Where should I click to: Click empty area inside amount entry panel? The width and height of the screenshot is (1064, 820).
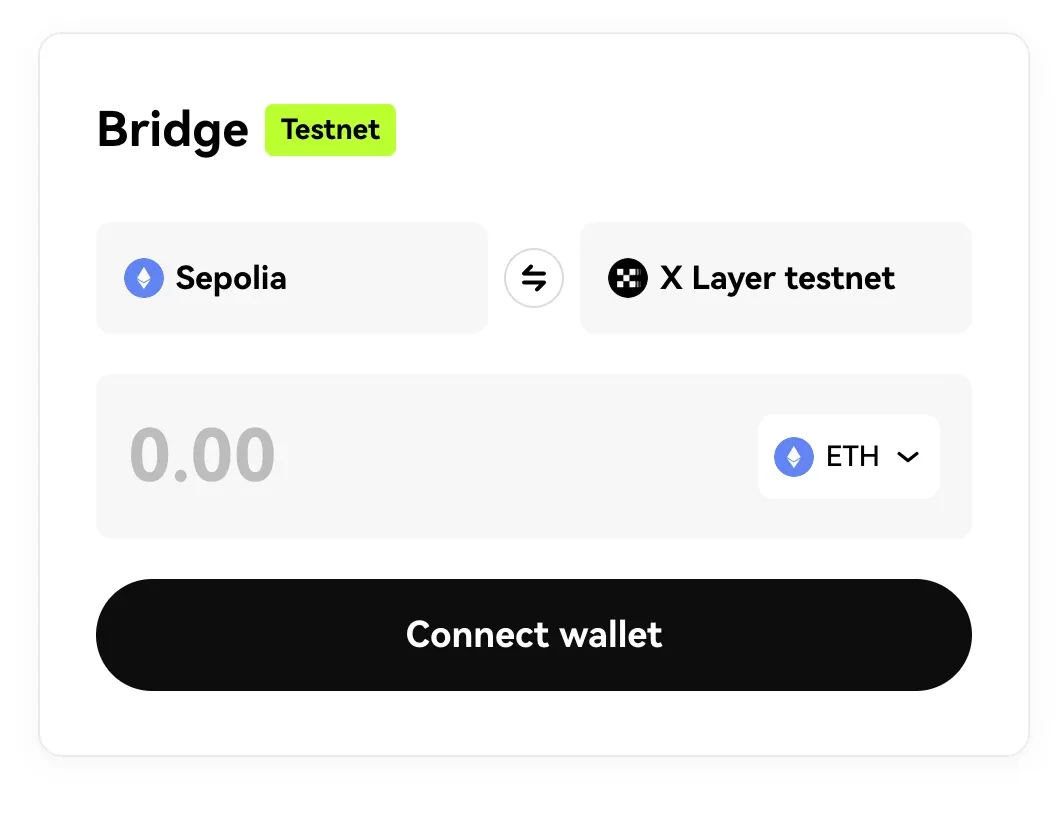(516, 457)
